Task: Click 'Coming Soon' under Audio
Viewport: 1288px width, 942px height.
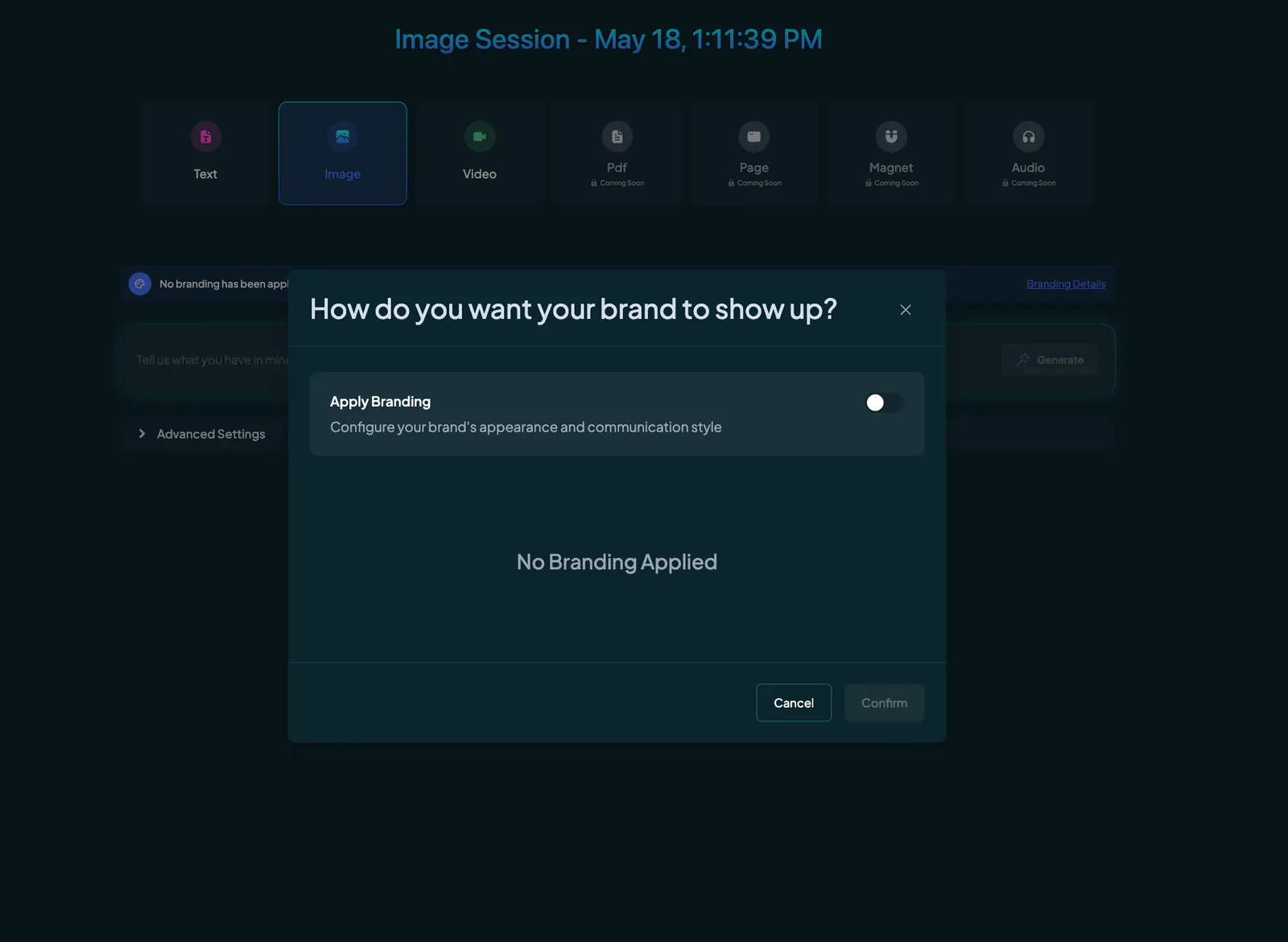Action: (1033, 184)
